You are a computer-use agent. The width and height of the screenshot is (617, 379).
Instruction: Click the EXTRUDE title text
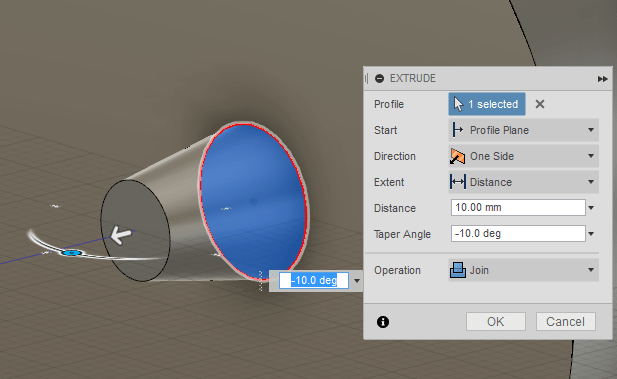413,79
